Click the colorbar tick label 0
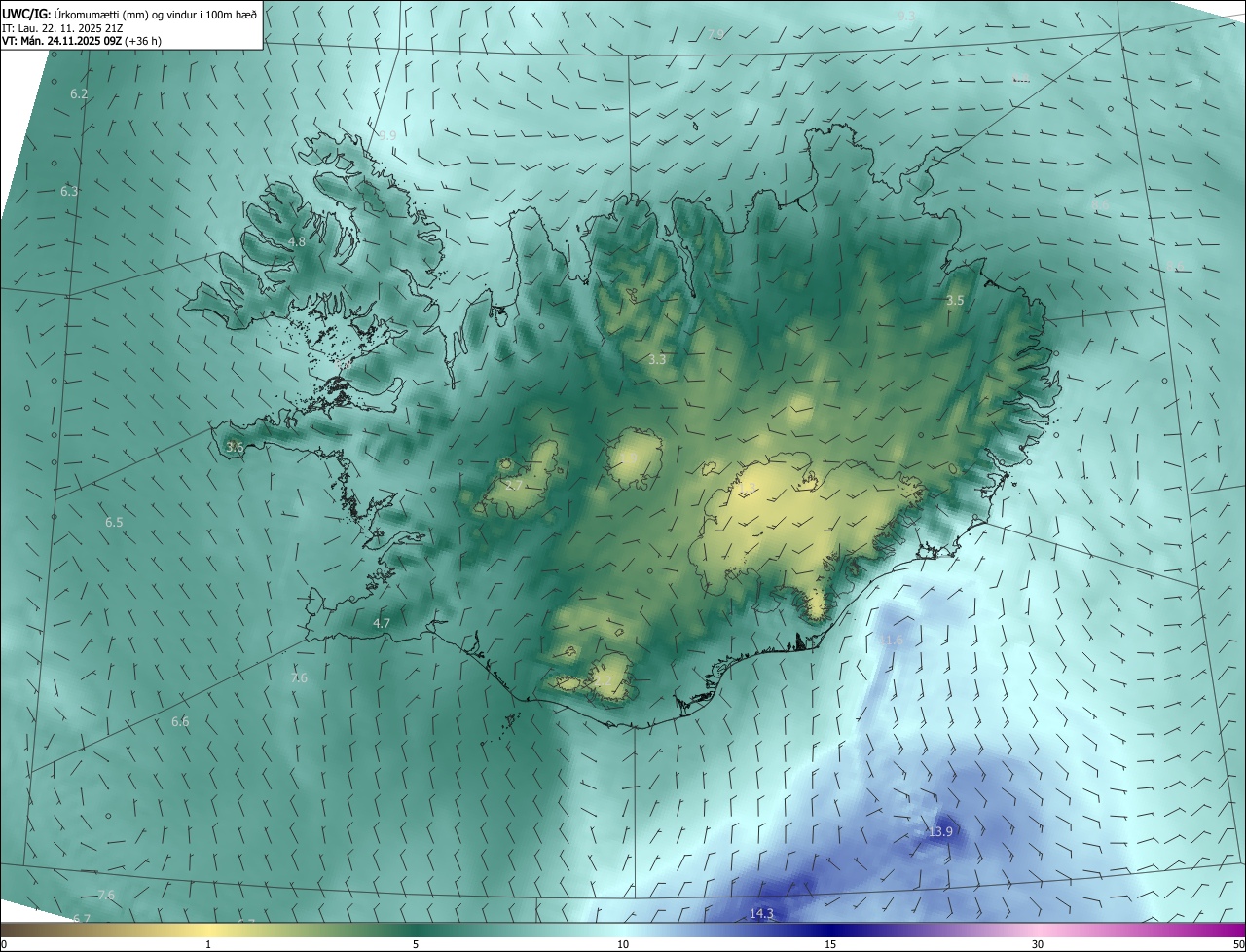 [4, 944]
